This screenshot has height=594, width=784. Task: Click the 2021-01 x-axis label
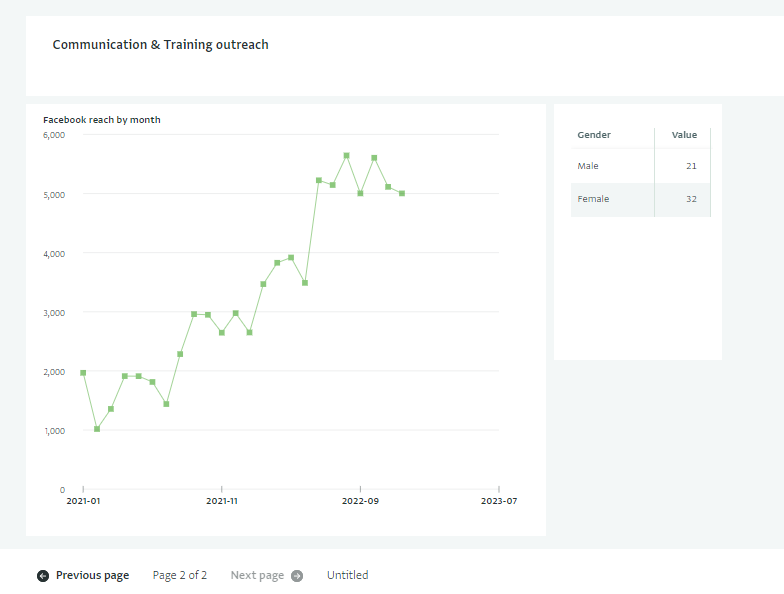(x=83, y=501)
